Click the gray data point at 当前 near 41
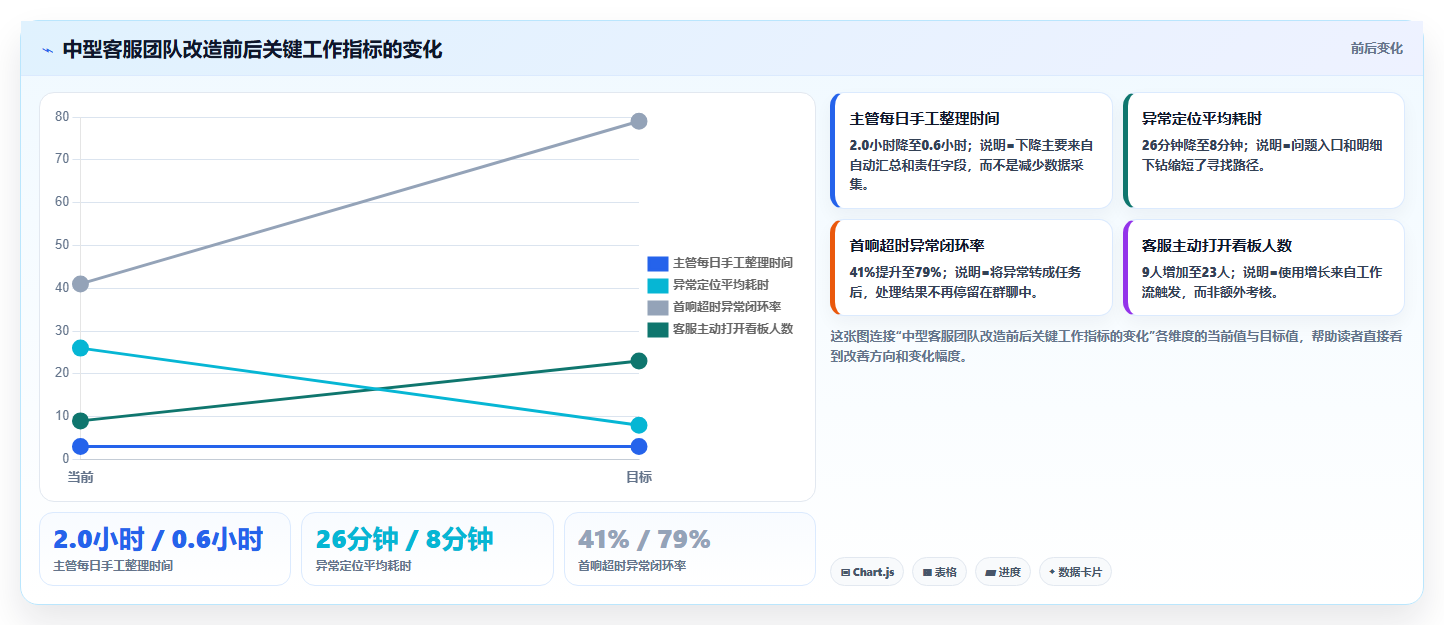Screen dimensions: 1444x625 tap(80, 284)
